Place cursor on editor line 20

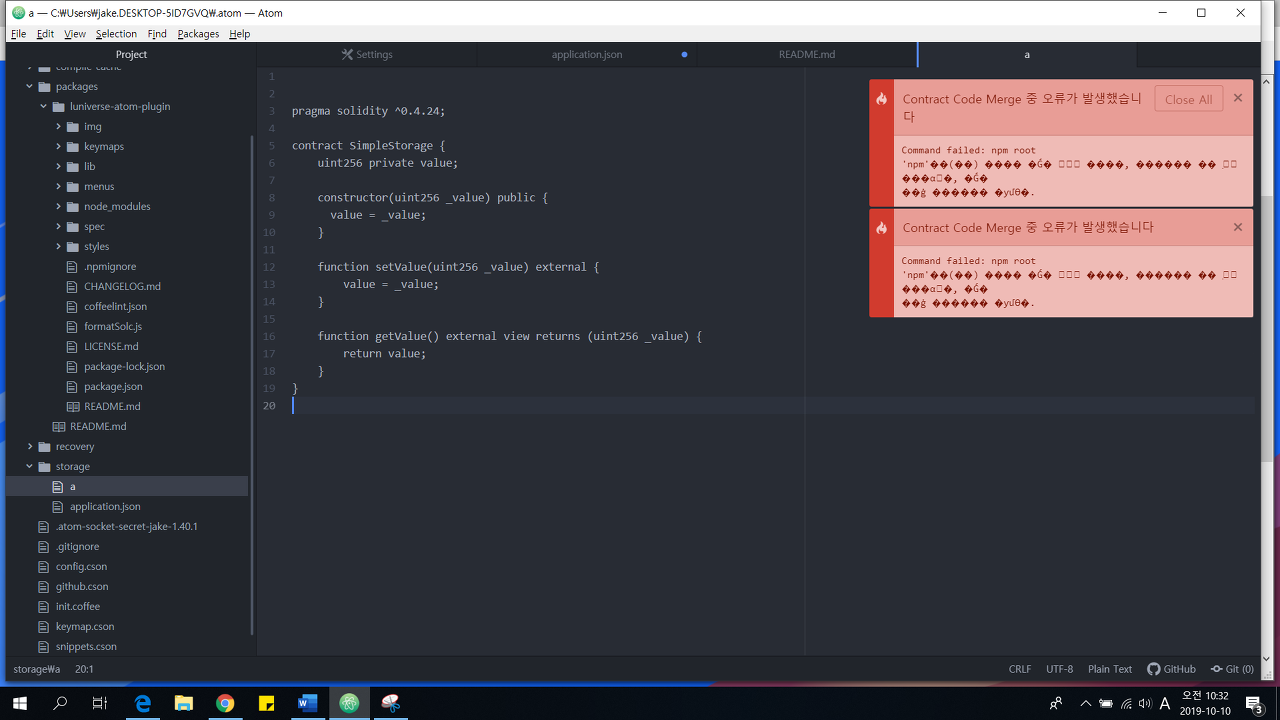[773, 405]
